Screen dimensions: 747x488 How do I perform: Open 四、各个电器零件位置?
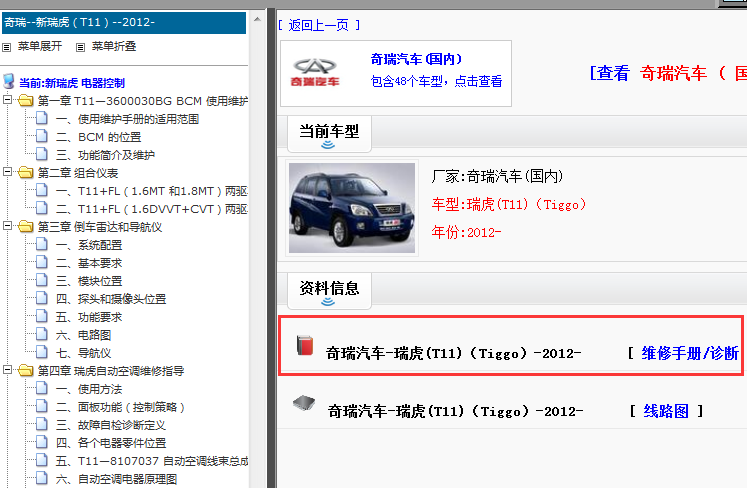[x=111, y=443]
